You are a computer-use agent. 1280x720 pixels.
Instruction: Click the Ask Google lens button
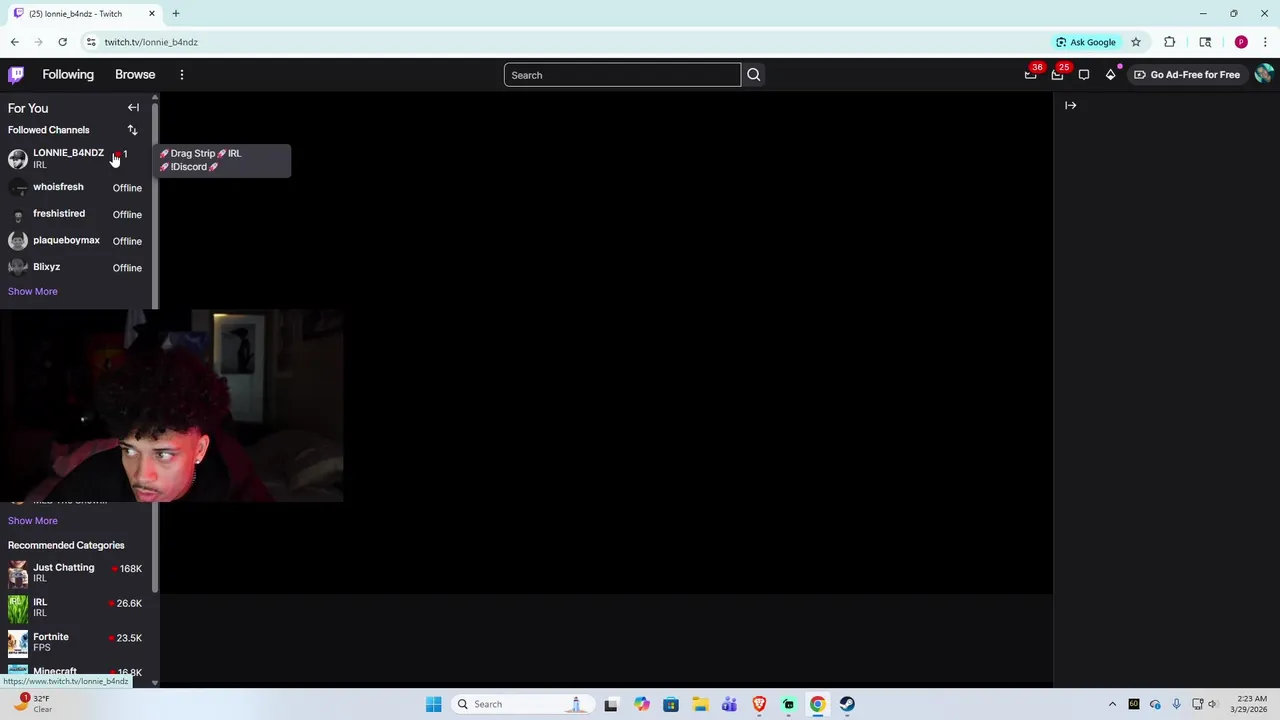tap(1086, 42)
